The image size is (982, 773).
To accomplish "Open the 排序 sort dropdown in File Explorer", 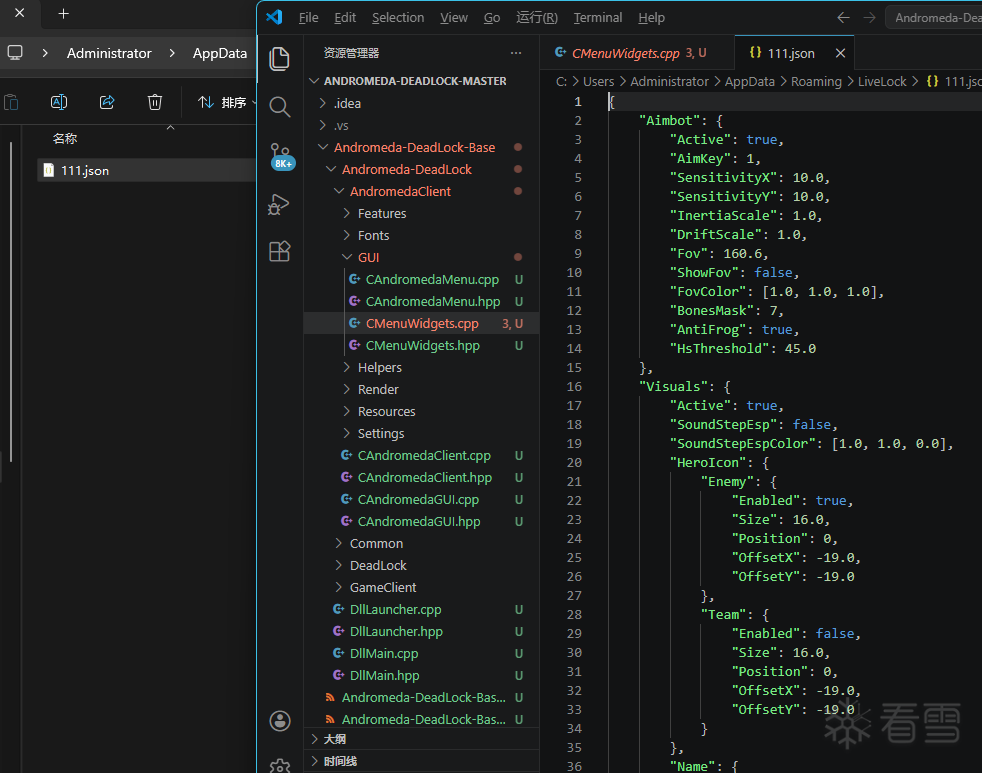I will point(226,102).
